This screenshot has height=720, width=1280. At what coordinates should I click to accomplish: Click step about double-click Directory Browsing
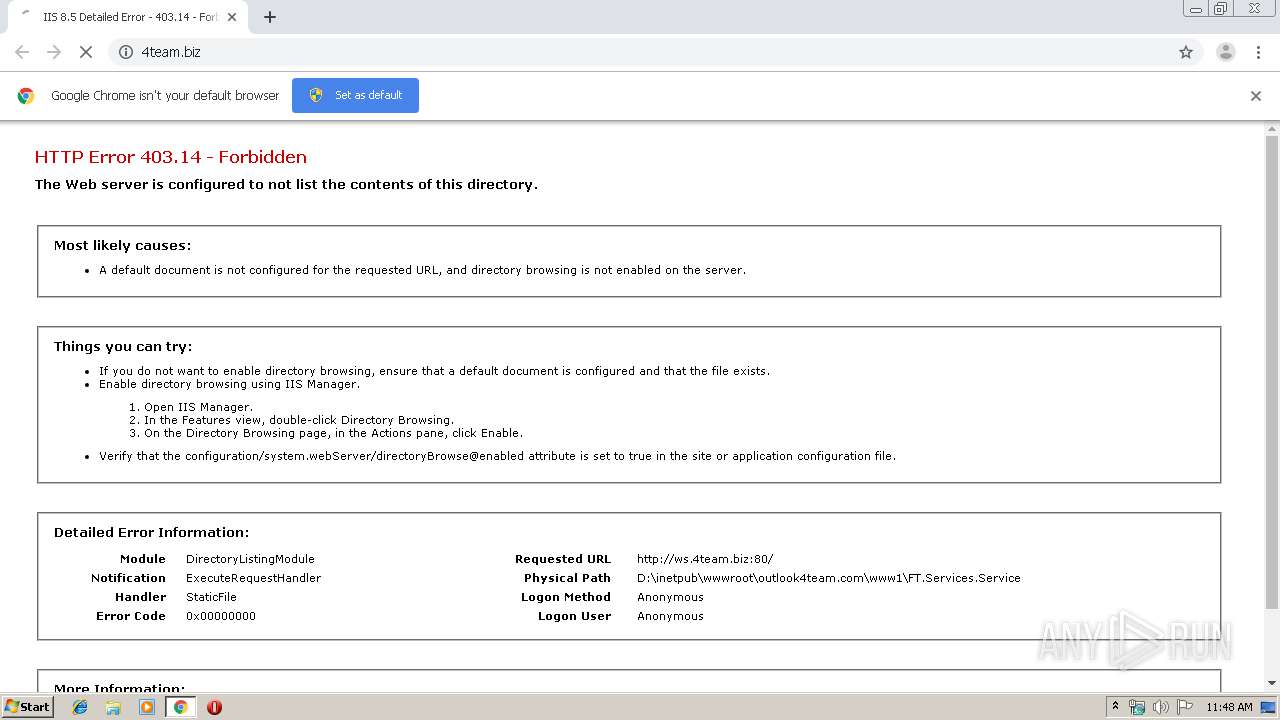[299, 420]
